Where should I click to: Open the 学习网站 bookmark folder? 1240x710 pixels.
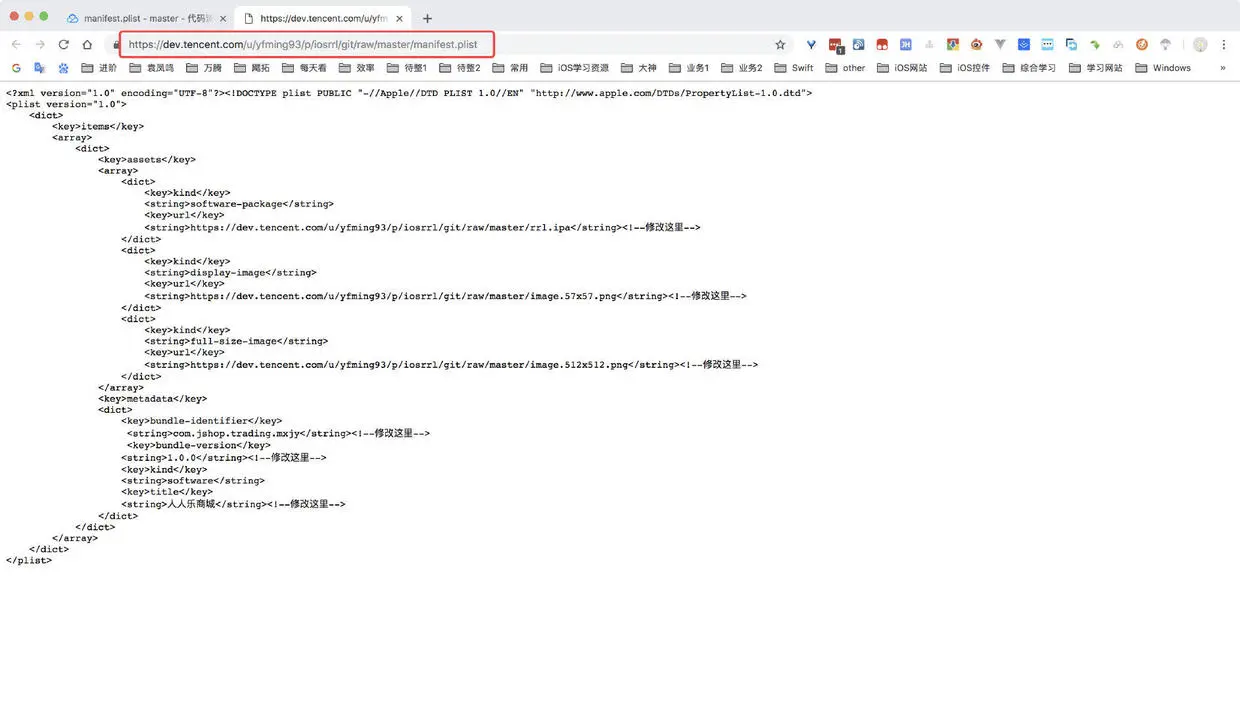click(x=1096, y=68)
